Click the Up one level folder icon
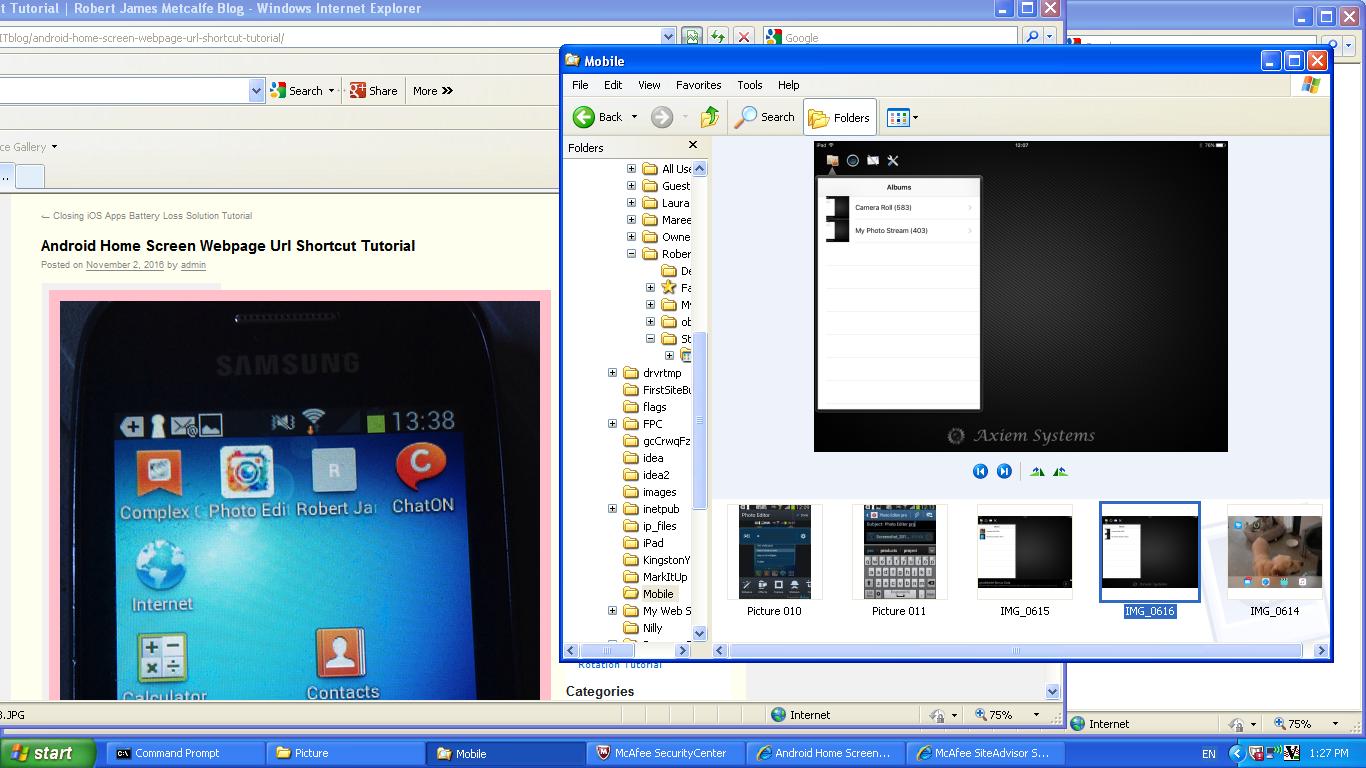This screenshot has height=768, width=1366. [710, 117]
